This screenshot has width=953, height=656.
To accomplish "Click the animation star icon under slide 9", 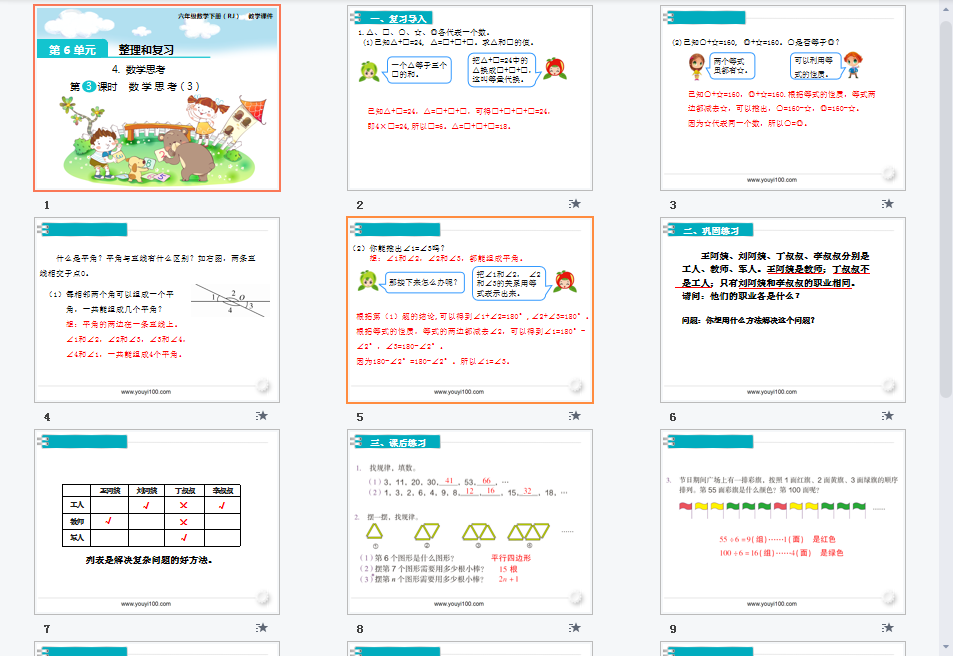I will (x=887, y=628).
